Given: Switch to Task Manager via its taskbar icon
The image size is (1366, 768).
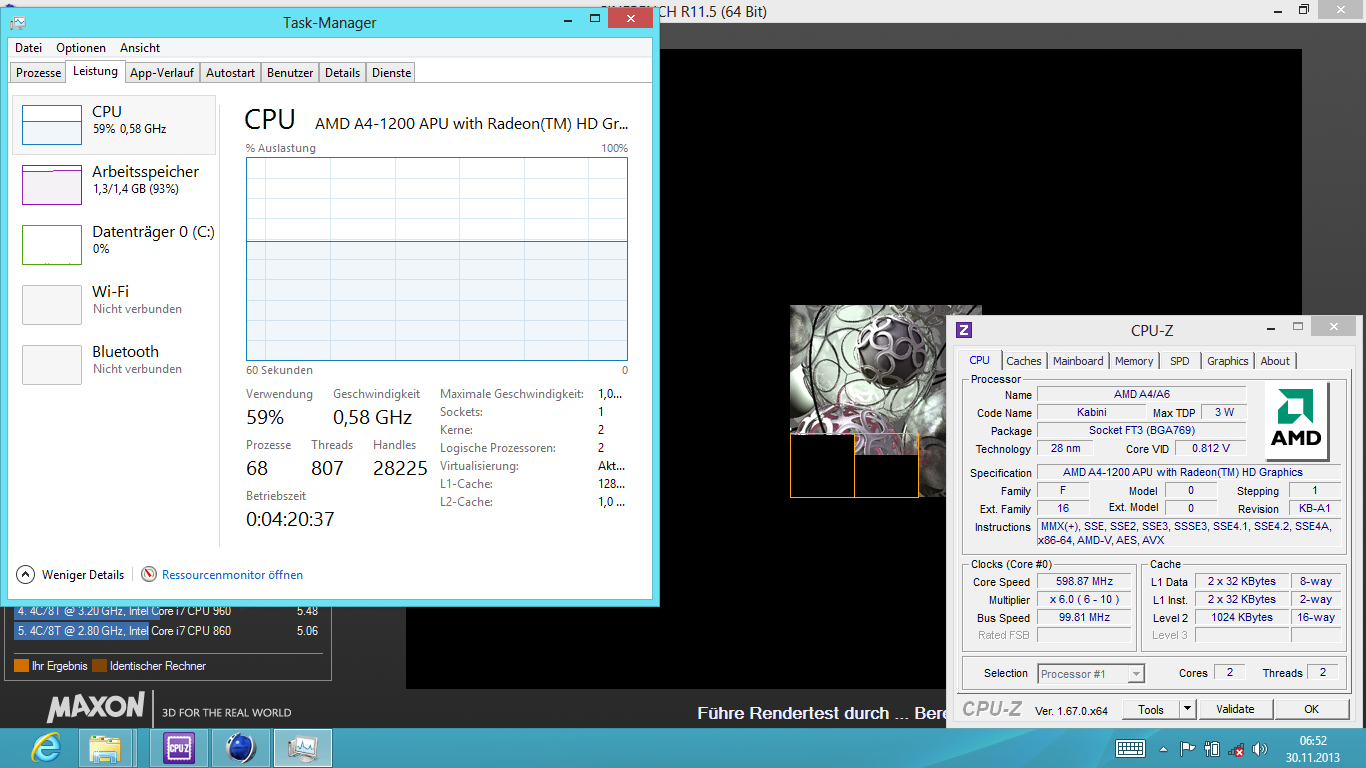Looking at the screenshot, I should pos(303,748).
